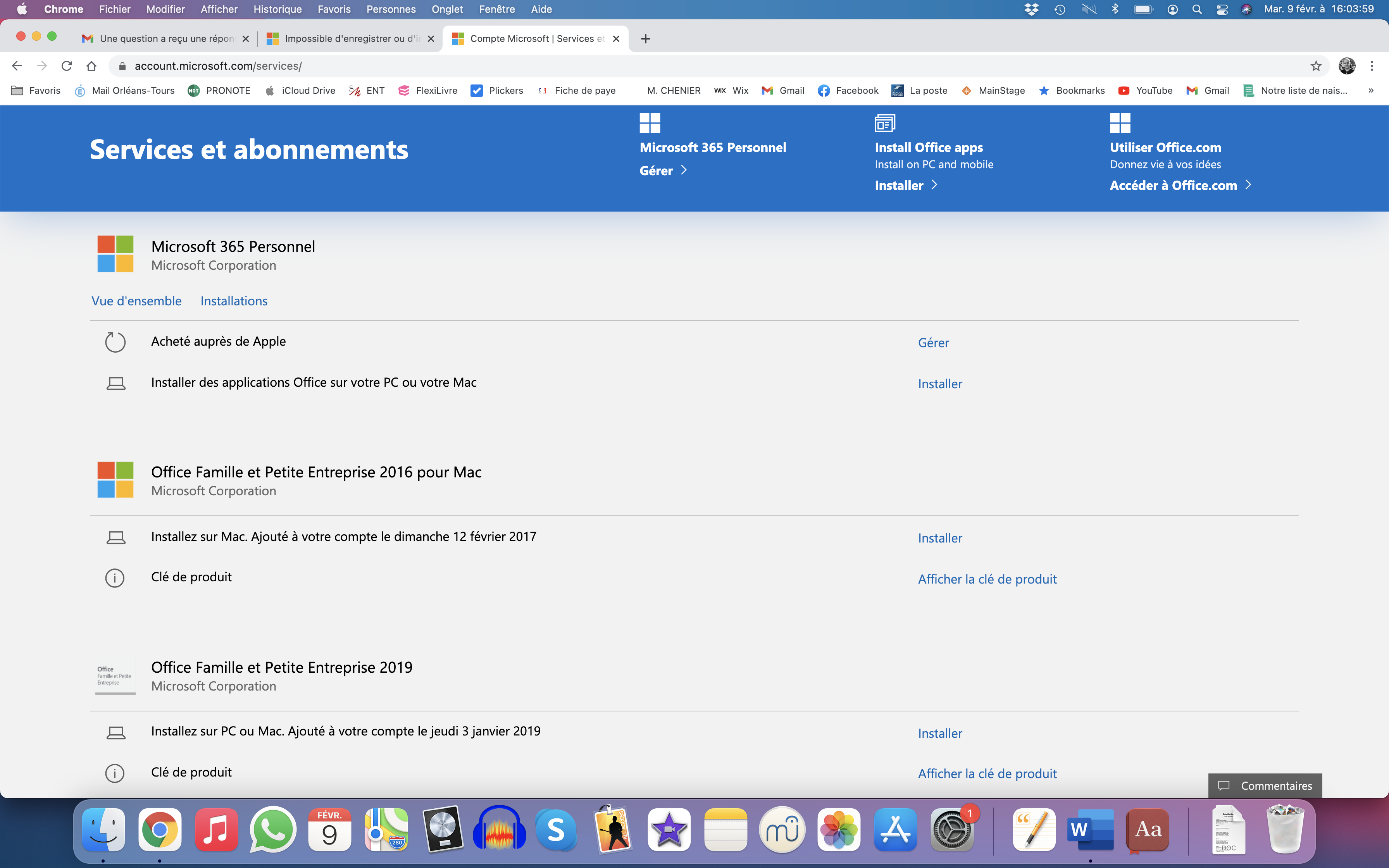1389x868 pixels.
Task: Click the Dropbox icon in the menu bar
Action: click(1031, 9)
